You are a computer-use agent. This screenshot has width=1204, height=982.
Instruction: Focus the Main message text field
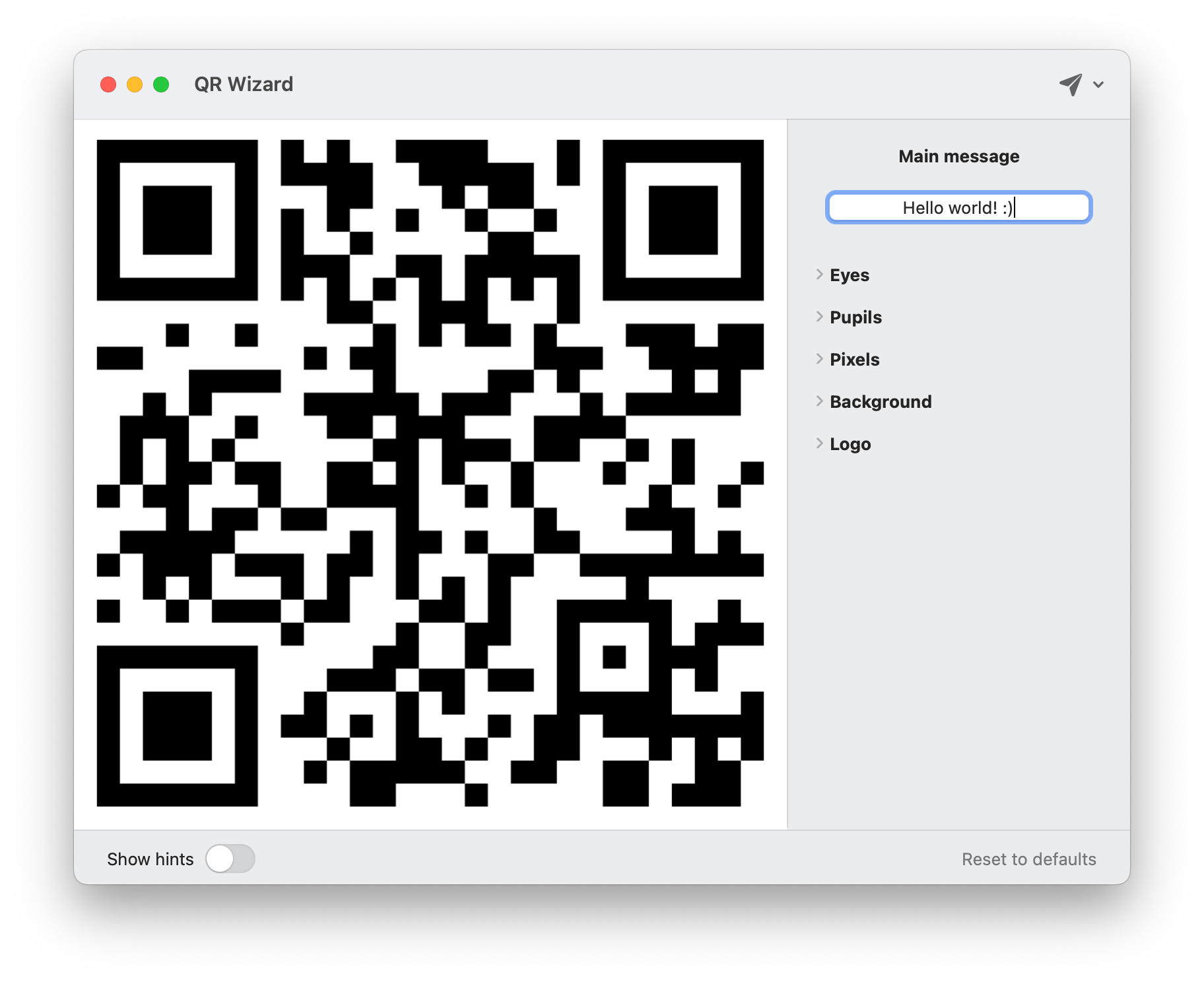point(958,207)
